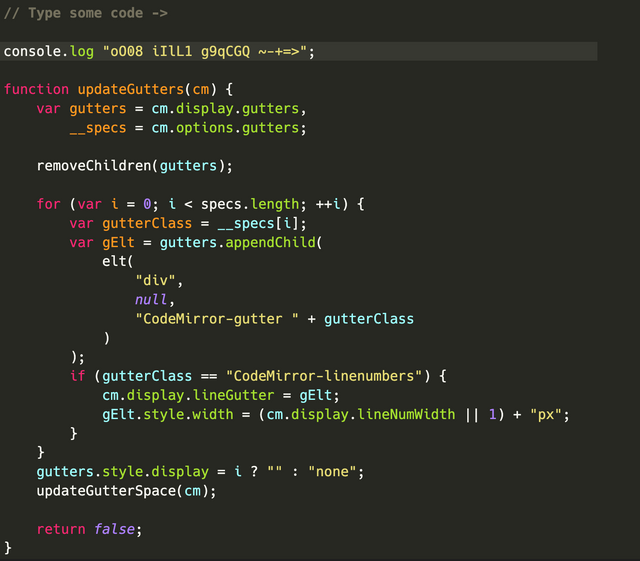The height and width of the screenshot is (561, 640).
Task: Click "cm.display.gutters," in the var line
Action: [x=229, y=109]
